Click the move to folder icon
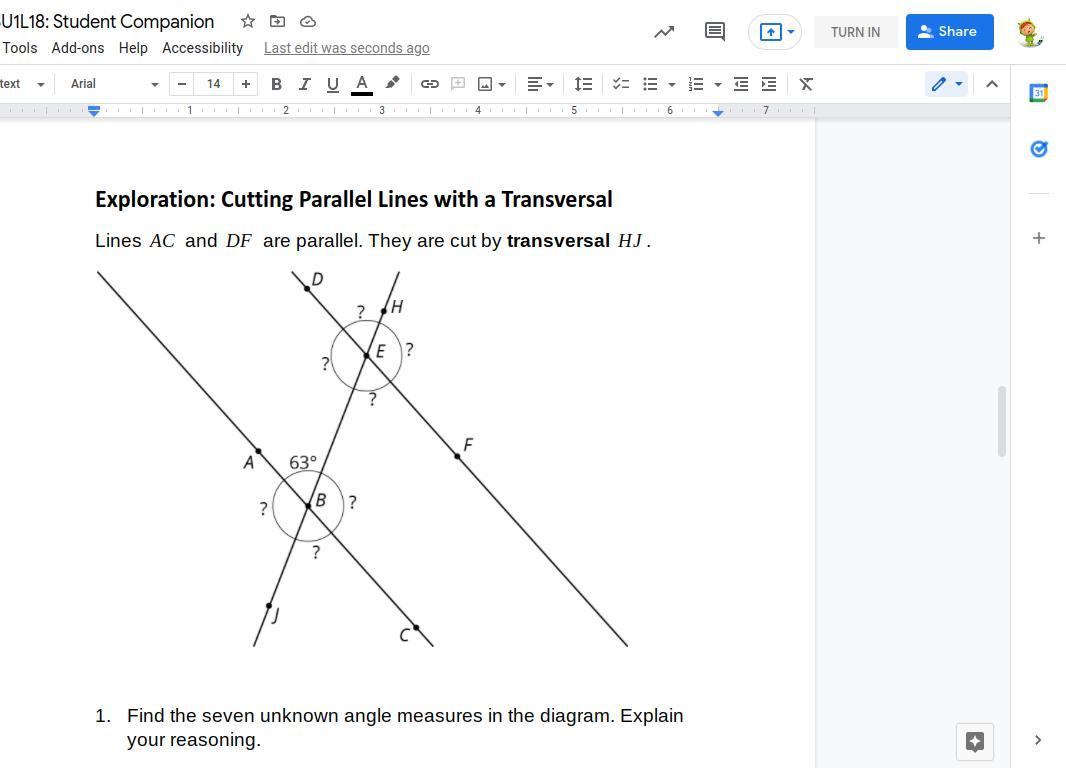1066x768 pixels. pyautogui.click(x=278, y=21)
